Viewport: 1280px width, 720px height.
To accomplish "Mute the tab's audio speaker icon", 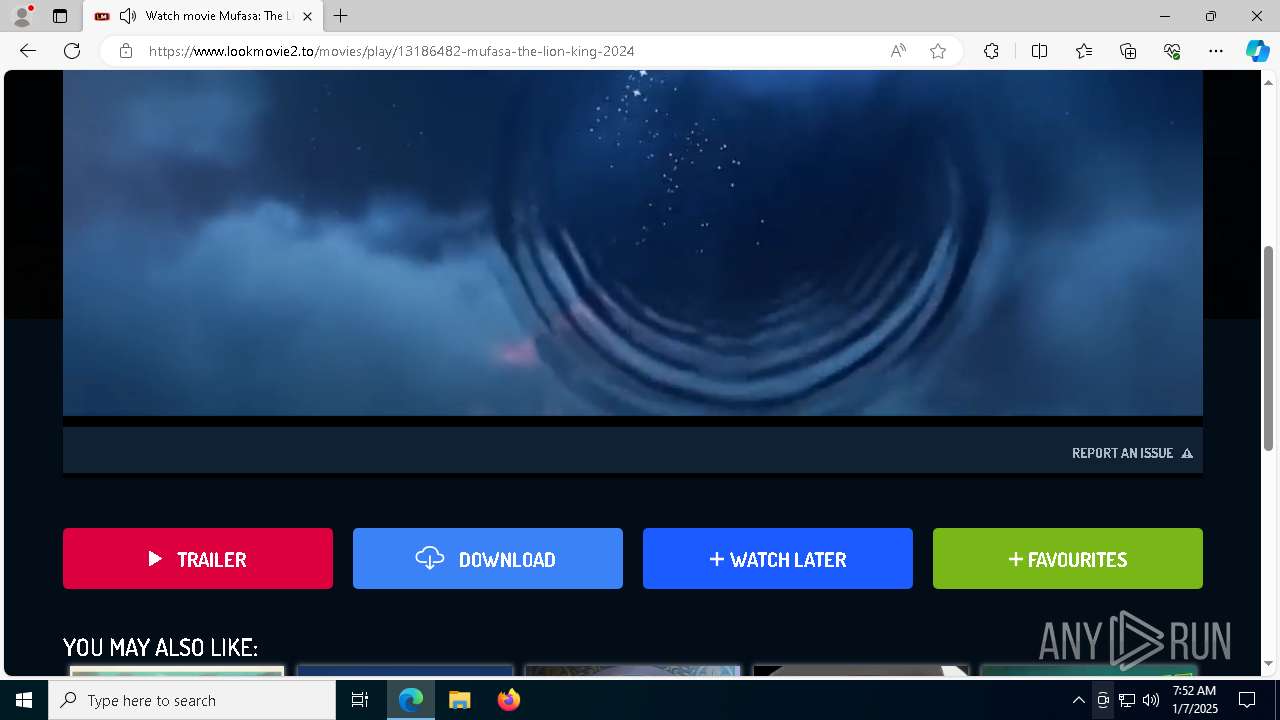I will click(128, 16).
